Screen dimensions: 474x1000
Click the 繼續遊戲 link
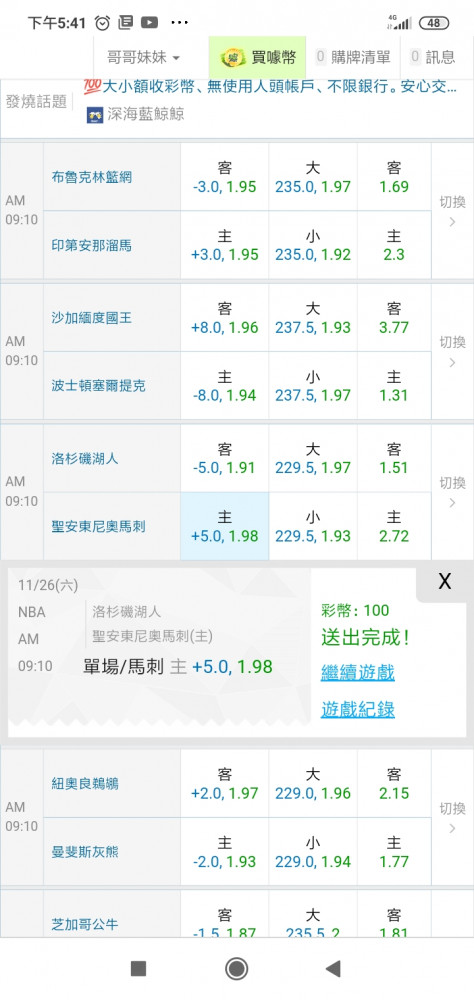pos(357,672)
